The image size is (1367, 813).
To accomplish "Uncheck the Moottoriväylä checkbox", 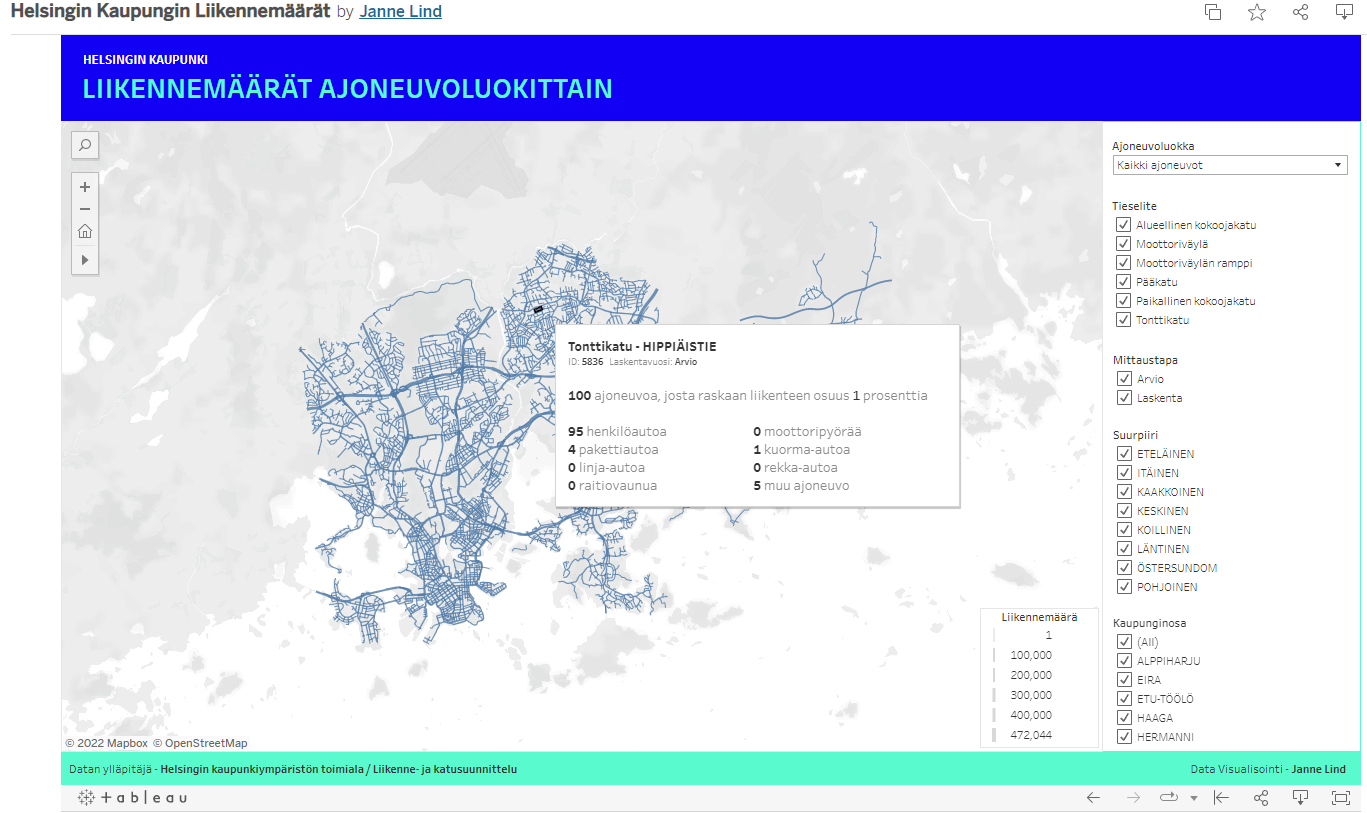I will tap(1123, 244).
